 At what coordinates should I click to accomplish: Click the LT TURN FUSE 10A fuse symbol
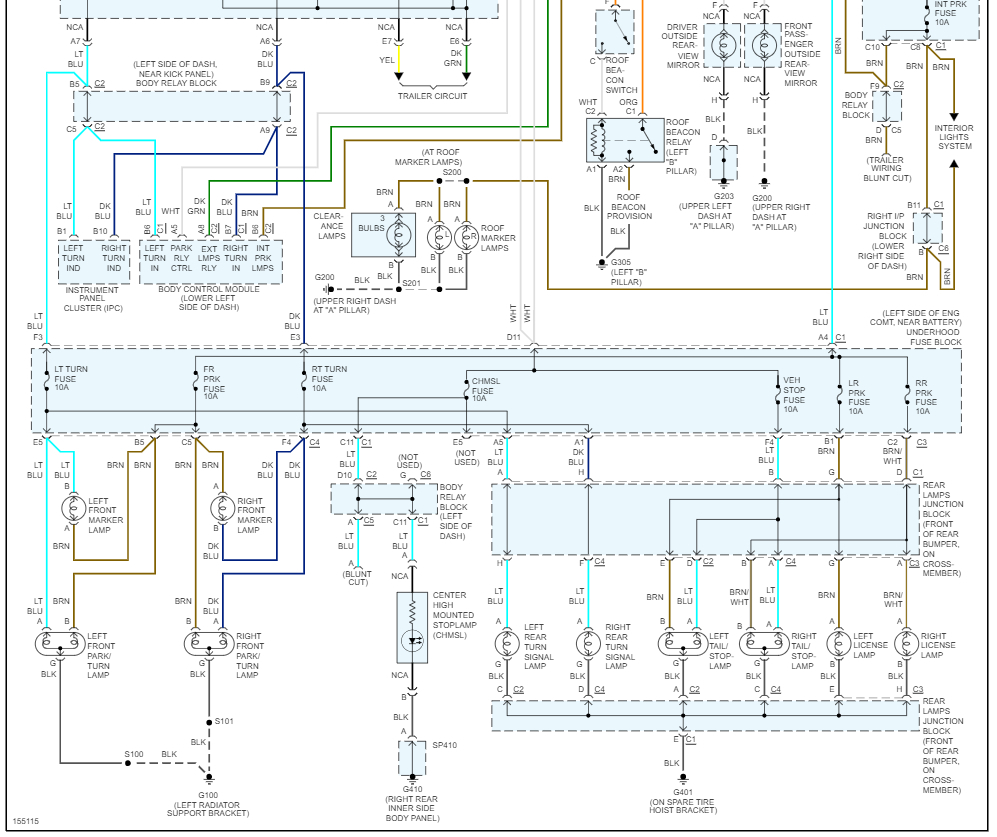[46, 379]
